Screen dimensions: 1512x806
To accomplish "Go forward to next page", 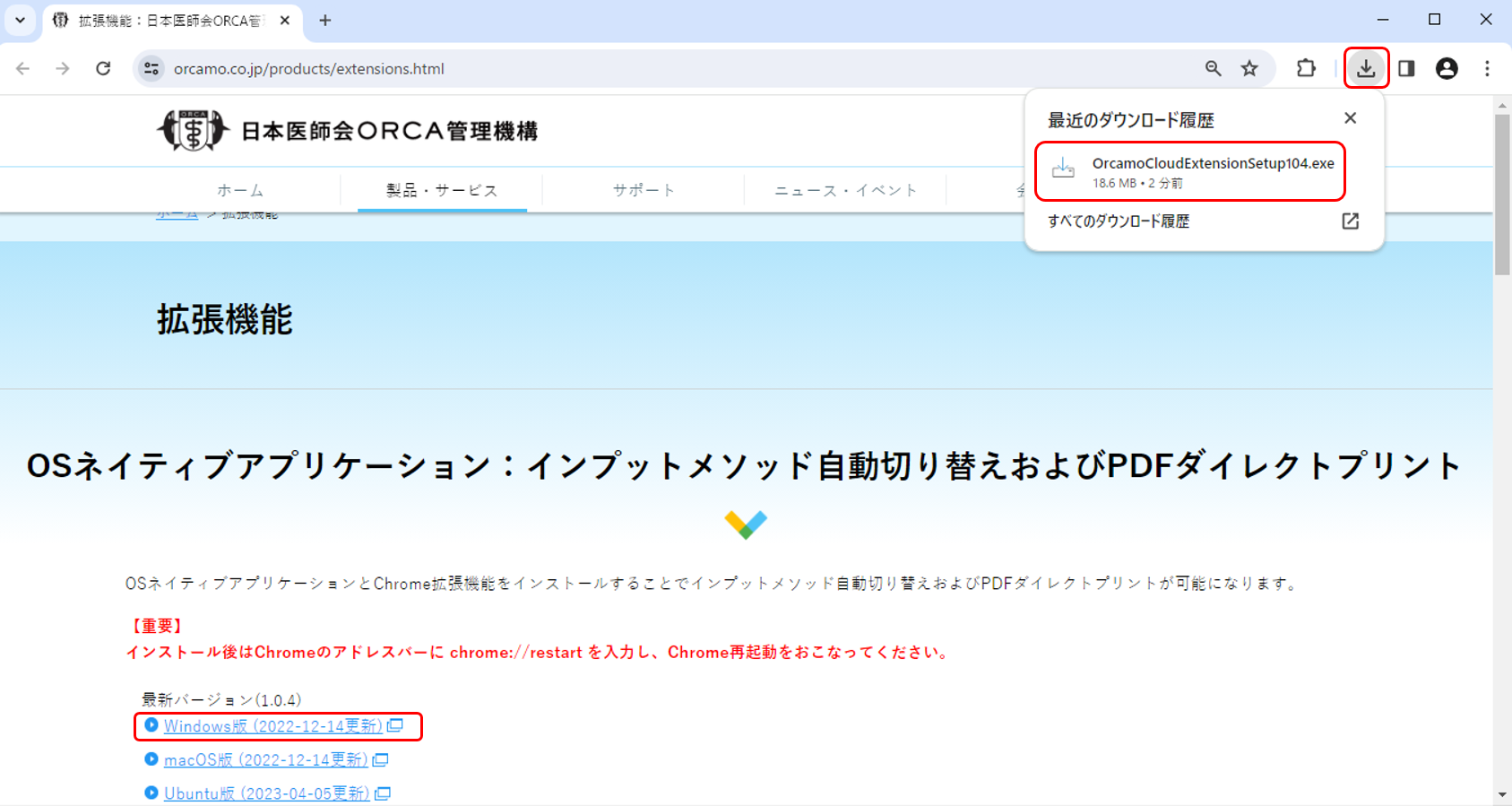I will (63, 68).
